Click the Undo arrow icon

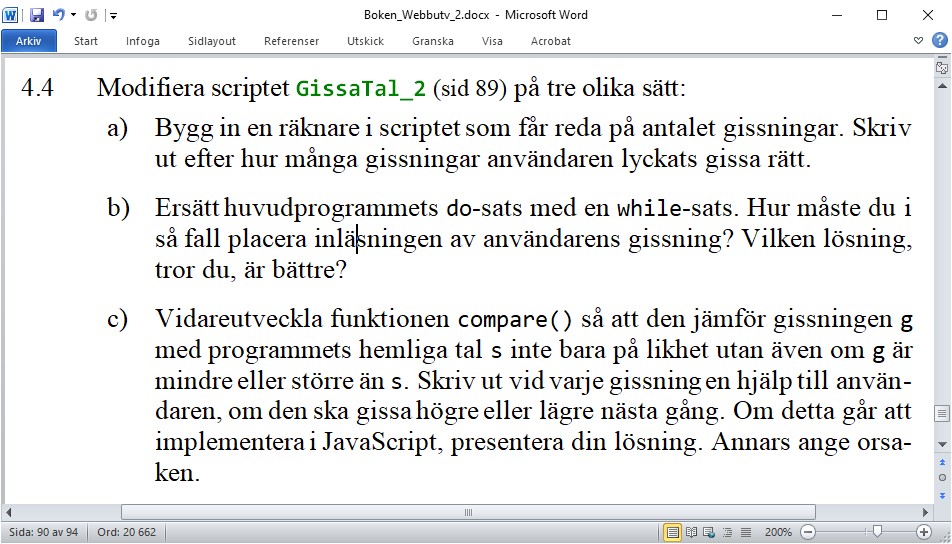[57, 15]
